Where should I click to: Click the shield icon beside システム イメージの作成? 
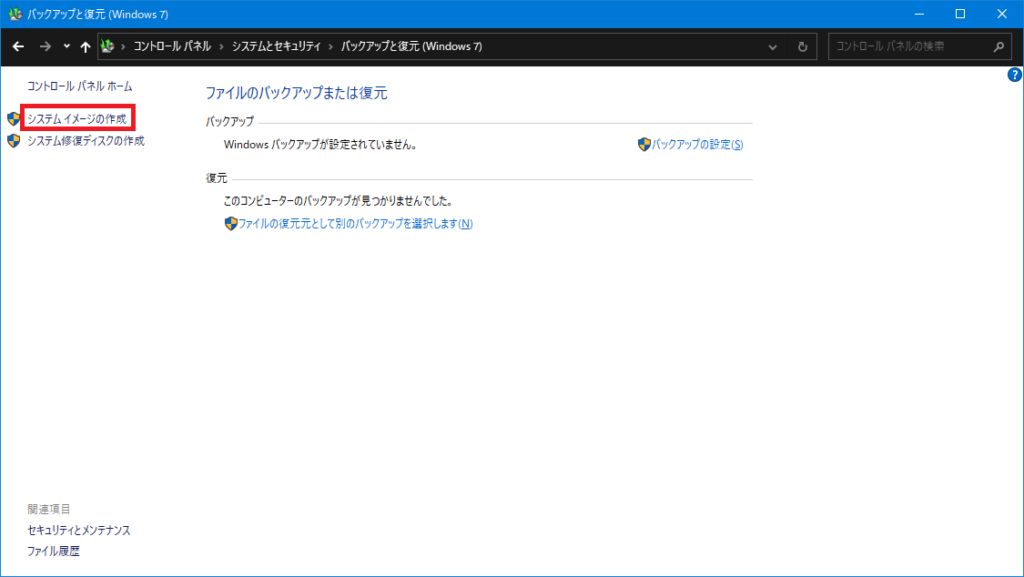click(14, 119)
